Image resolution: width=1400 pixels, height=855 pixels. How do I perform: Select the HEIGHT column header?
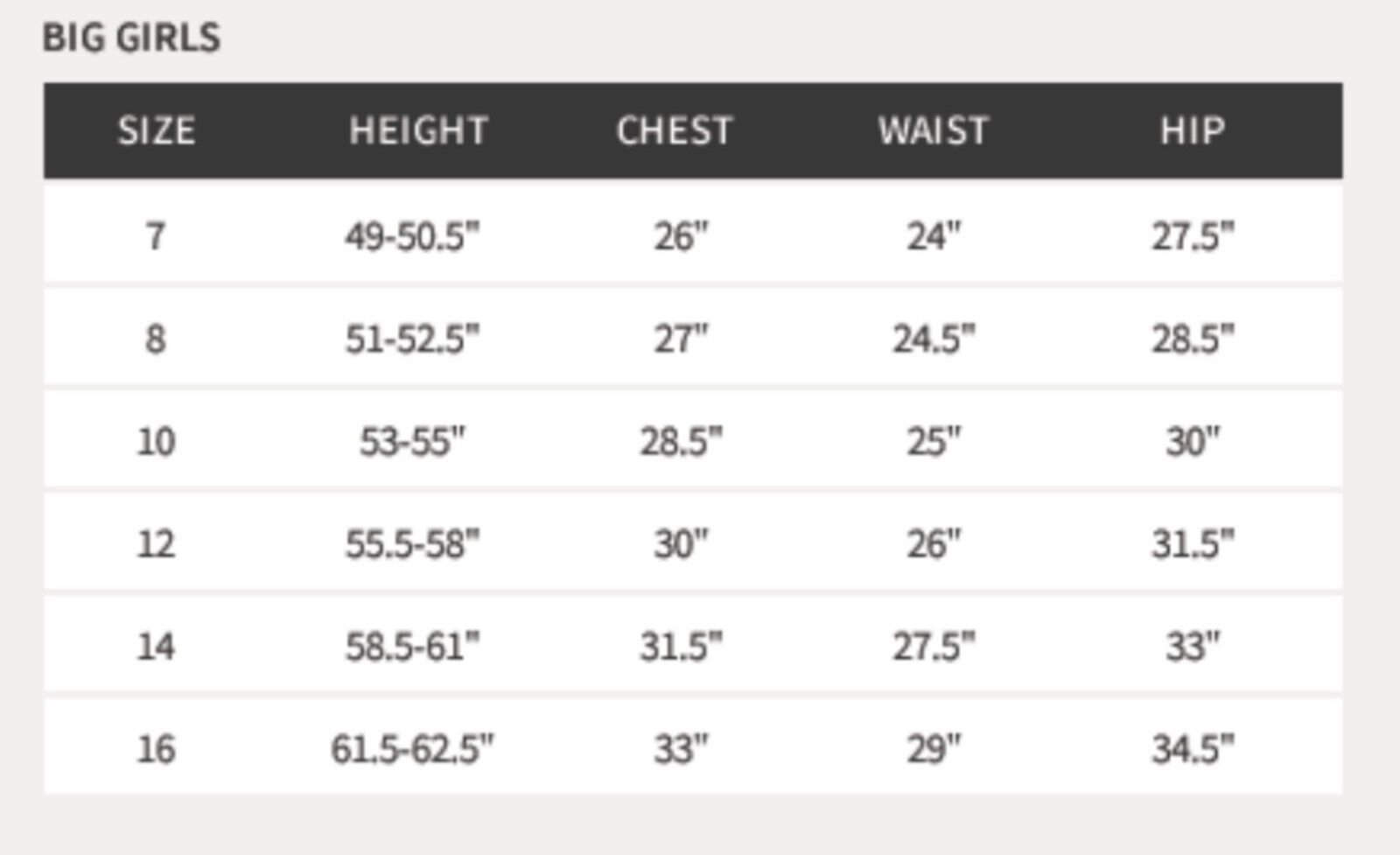pos(418,131)
